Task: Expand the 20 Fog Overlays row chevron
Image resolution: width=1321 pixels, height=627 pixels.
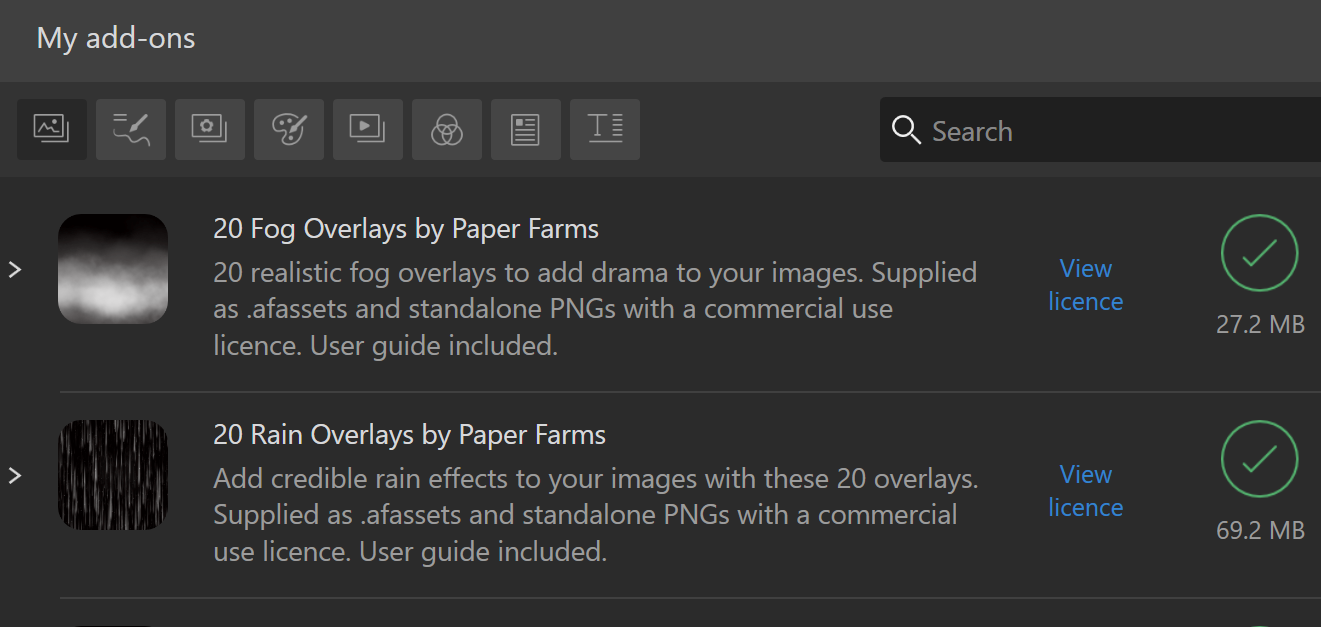Action: click(15, 269)
